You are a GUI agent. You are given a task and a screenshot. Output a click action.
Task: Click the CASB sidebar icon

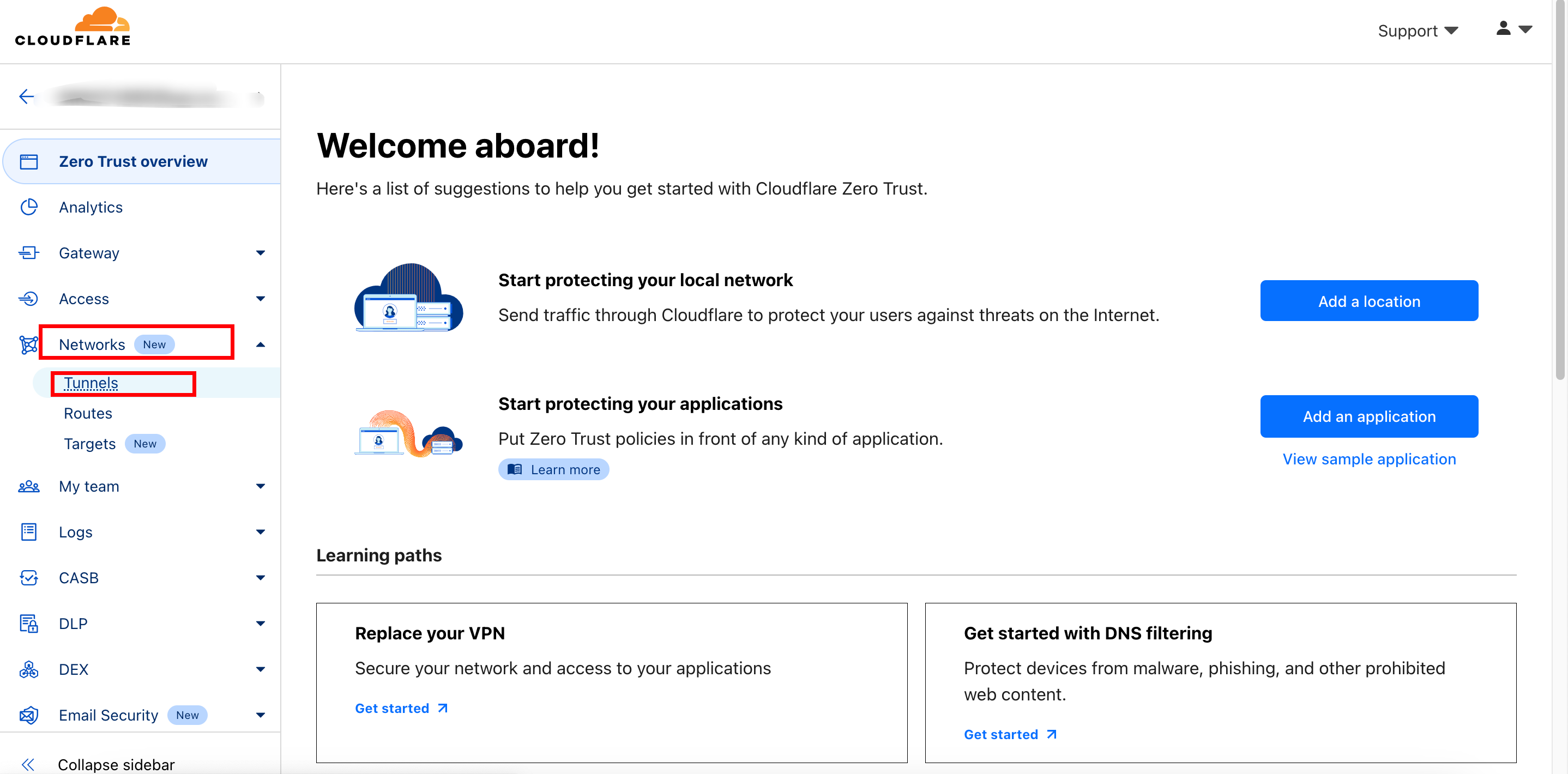pos(28,578)
